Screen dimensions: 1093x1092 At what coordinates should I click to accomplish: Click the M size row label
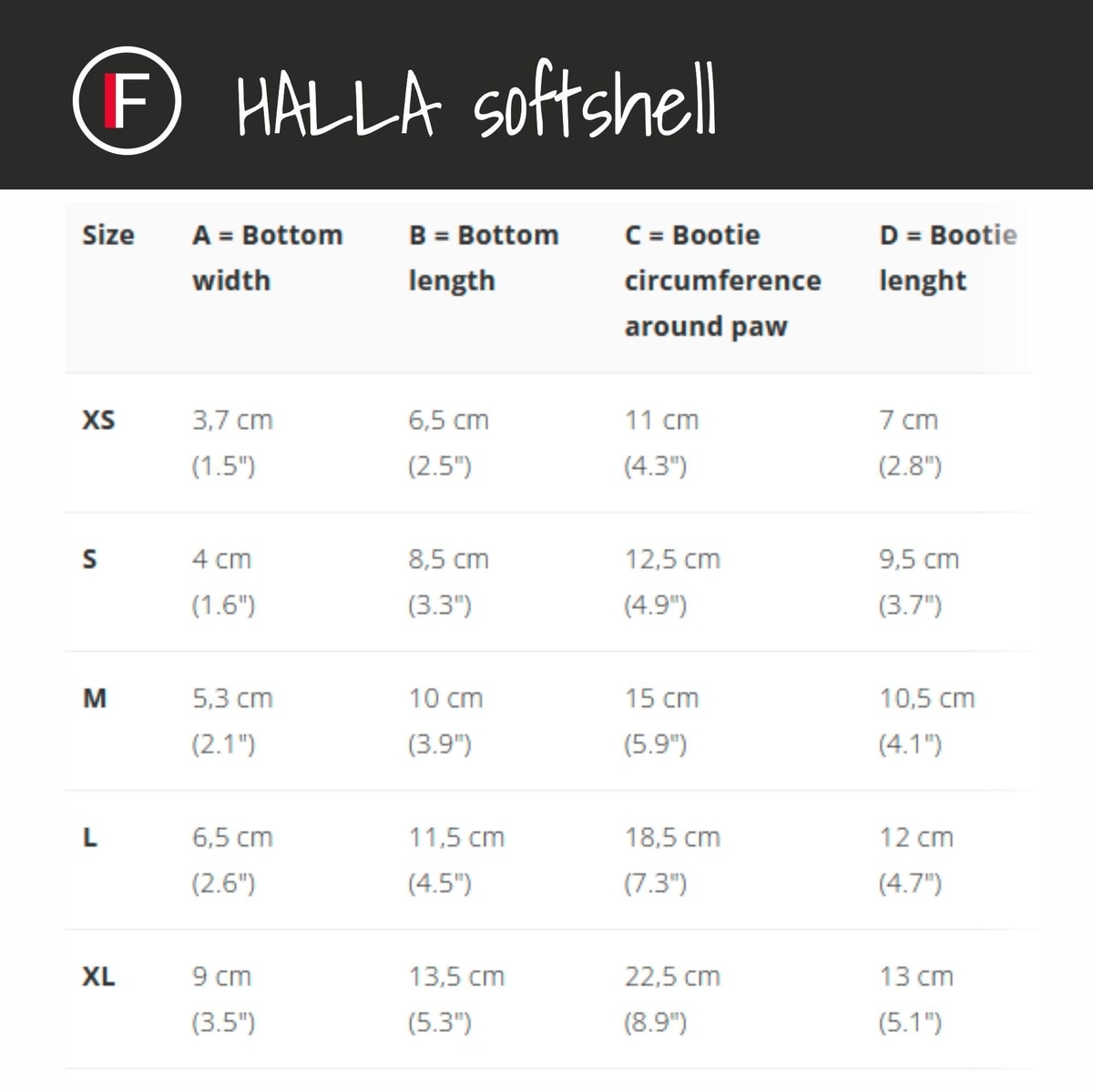click(x=95, y=699)
